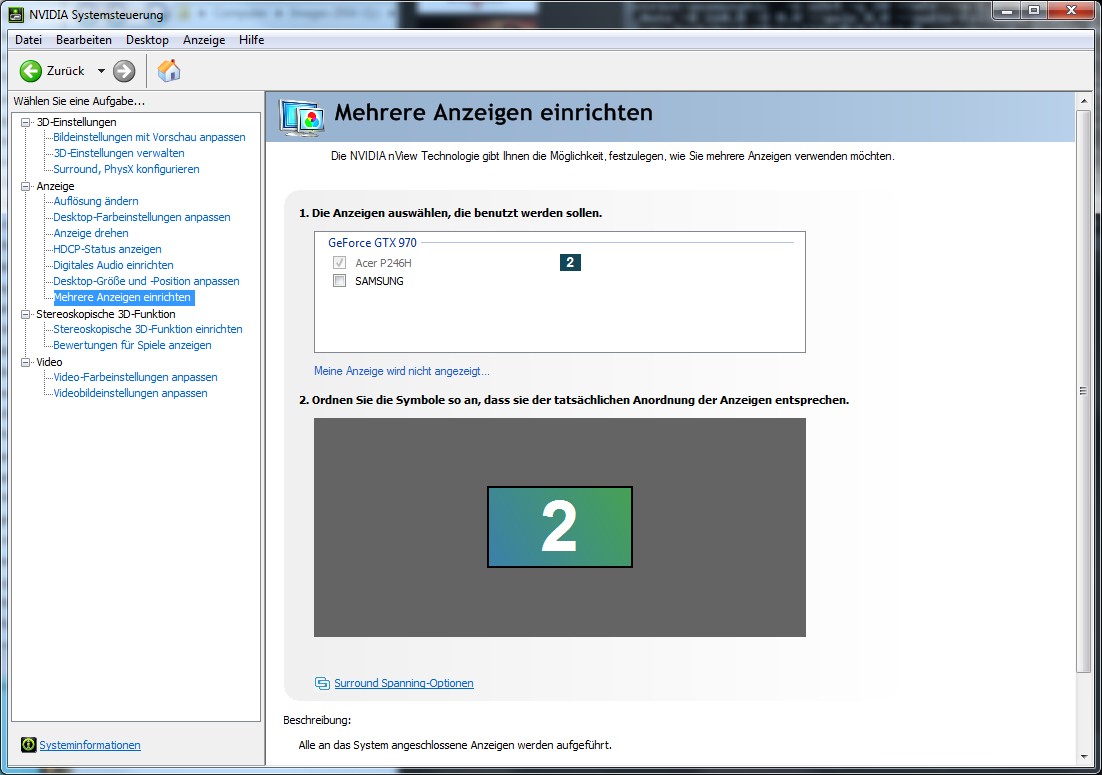
Task: Open Stereoskopische 3D-Funktion einrichten
Action: (x=148, y=329)
